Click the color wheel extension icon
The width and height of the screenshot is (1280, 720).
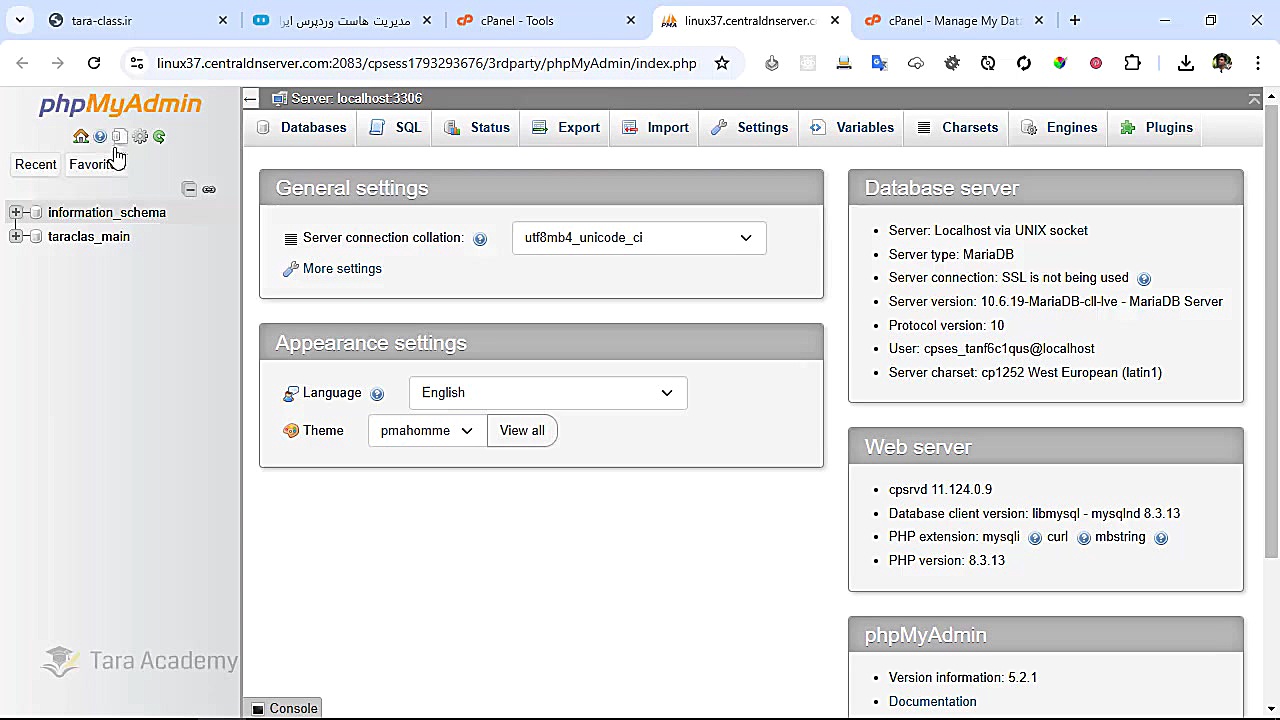point(1060,63)
